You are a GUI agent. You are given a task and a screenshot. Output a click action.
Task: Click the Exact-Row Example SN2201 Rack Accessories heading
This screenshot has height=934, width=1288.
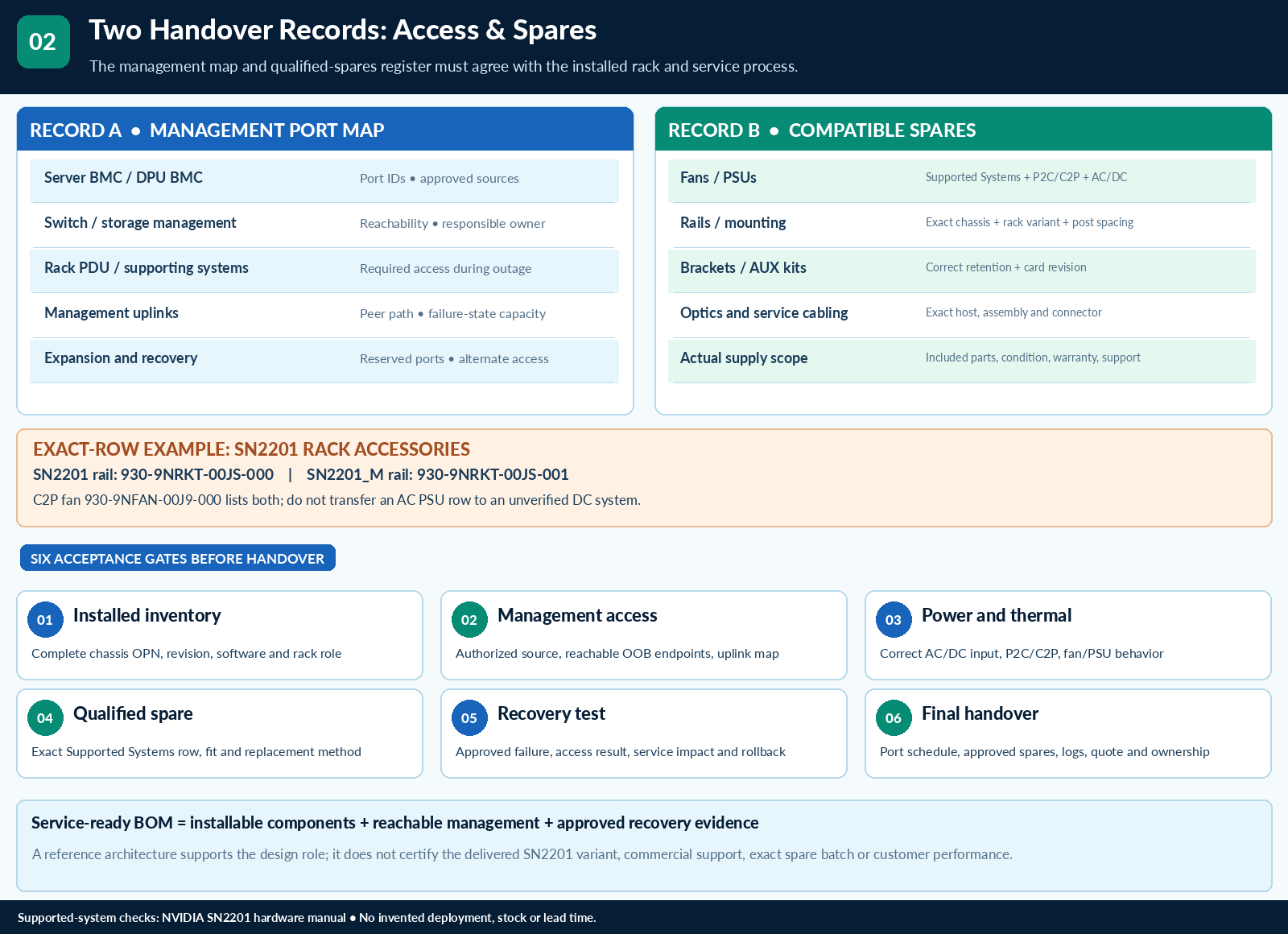tap(251, 449)
